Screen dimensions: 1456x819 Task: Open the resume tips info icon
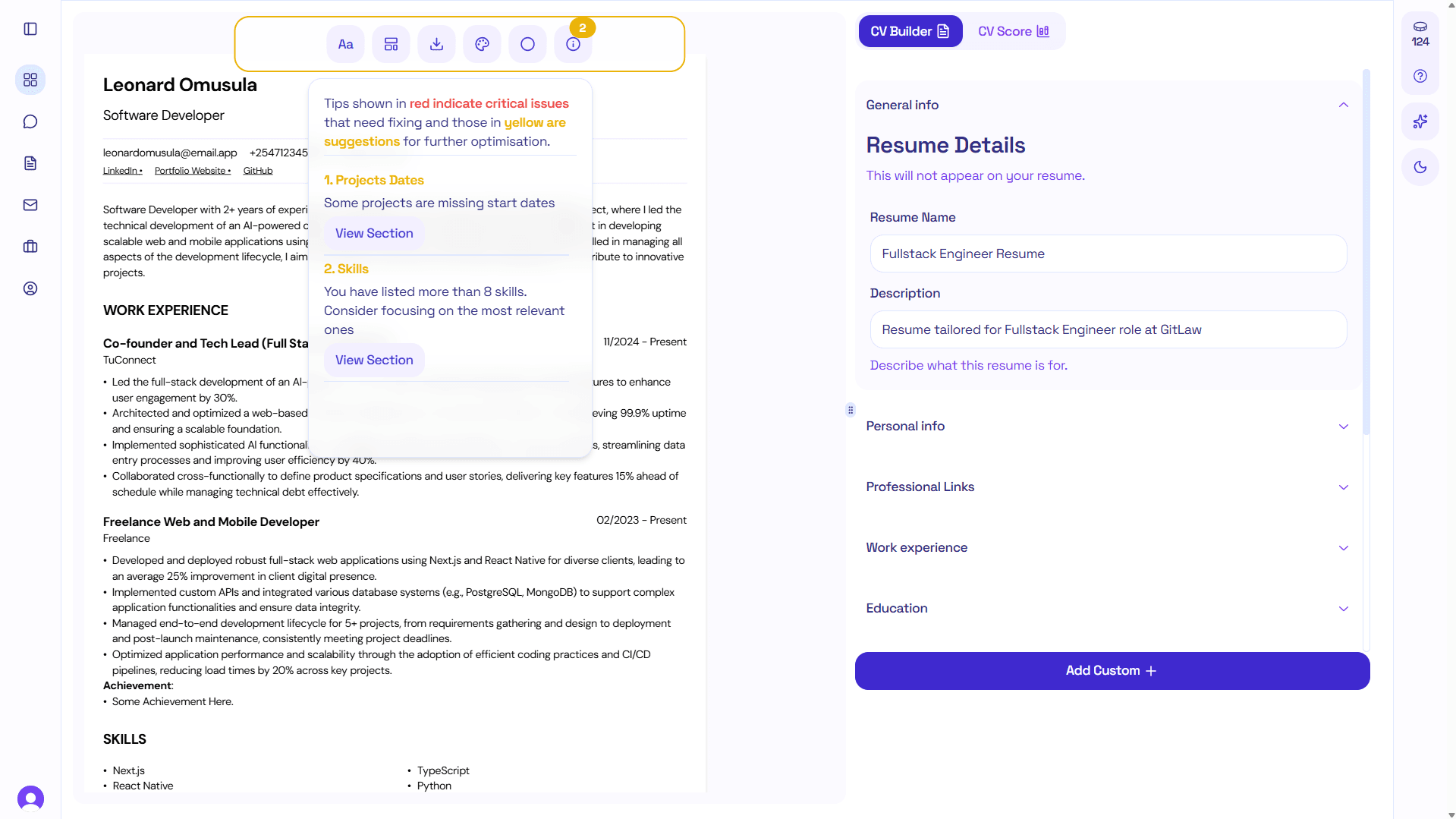[573, 43]
